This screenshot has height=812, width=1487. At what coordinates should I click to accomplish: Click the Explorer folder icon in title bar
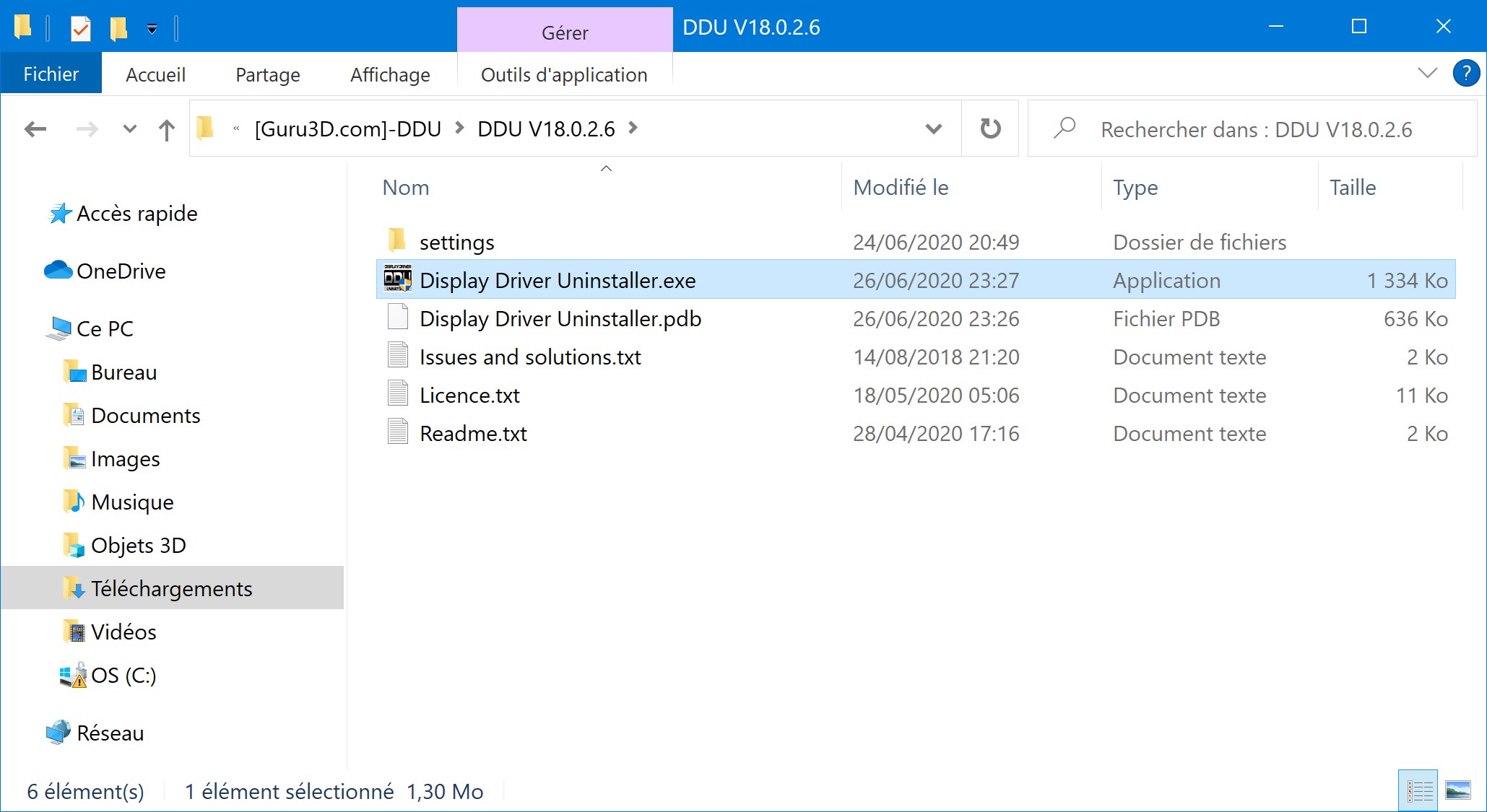22,27
